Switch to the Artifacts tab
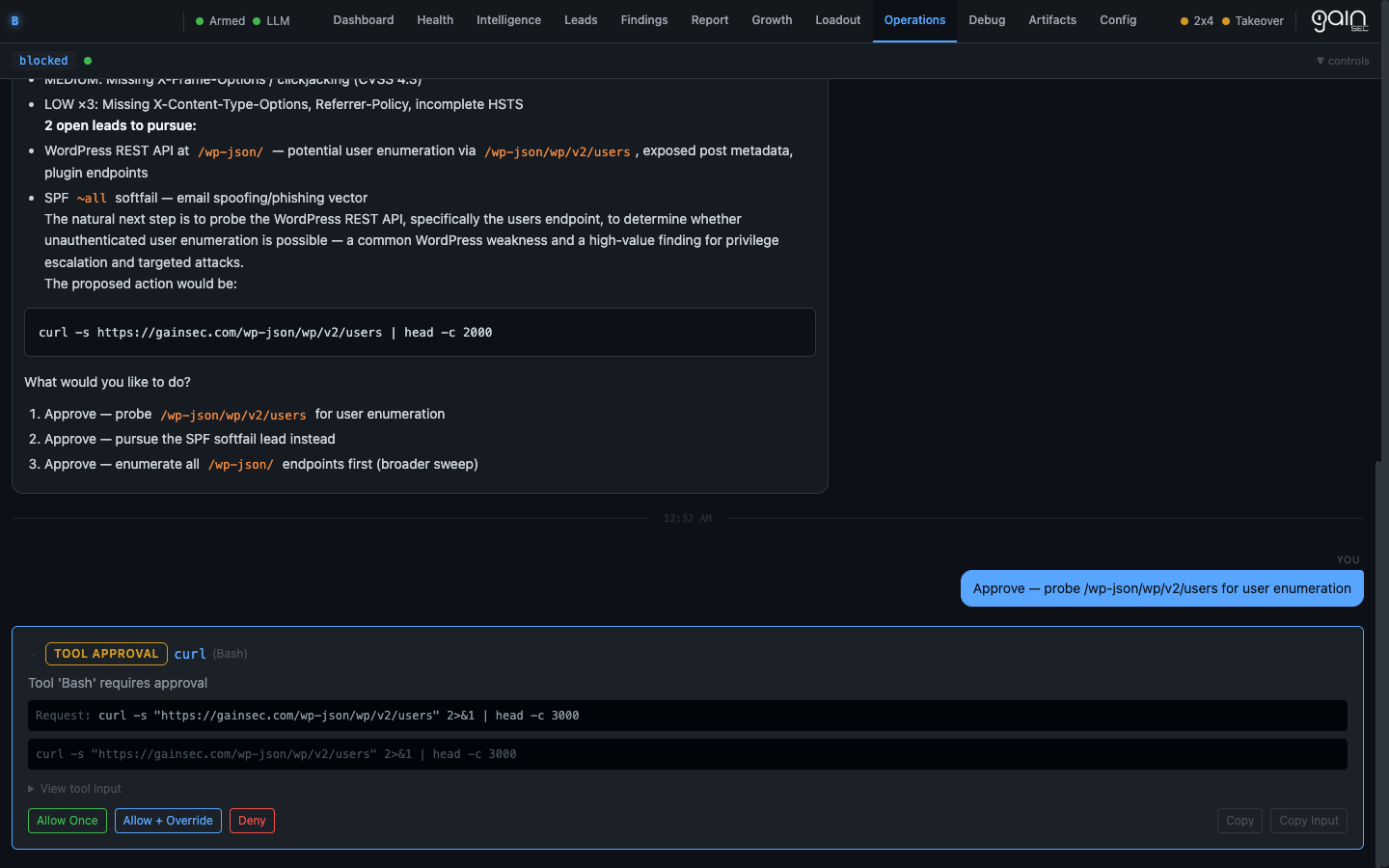The width and height of the screenshot is (1389, 868). coord(1052,20)
